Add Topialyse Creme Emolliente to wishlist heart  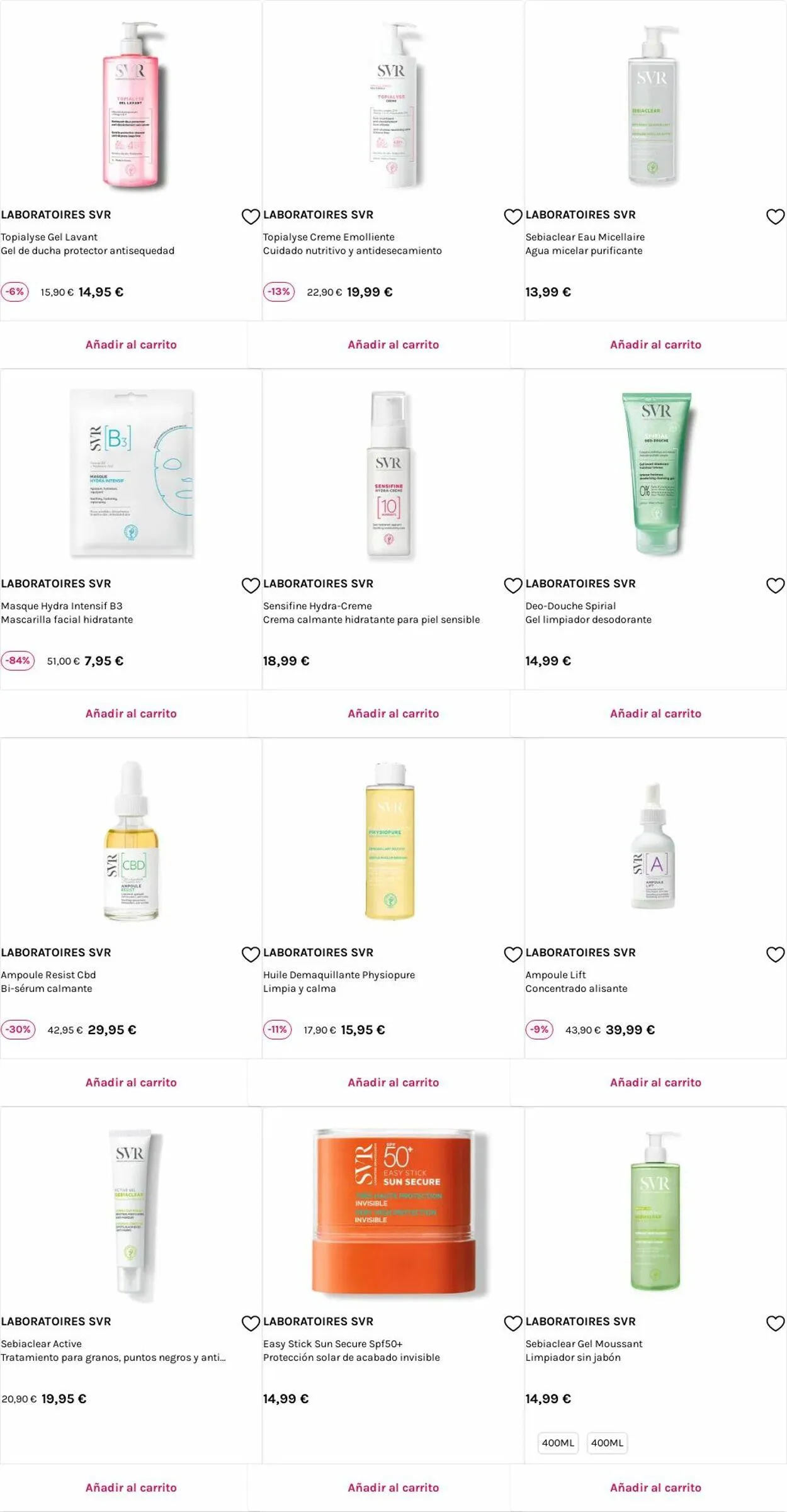click(513, 217)
